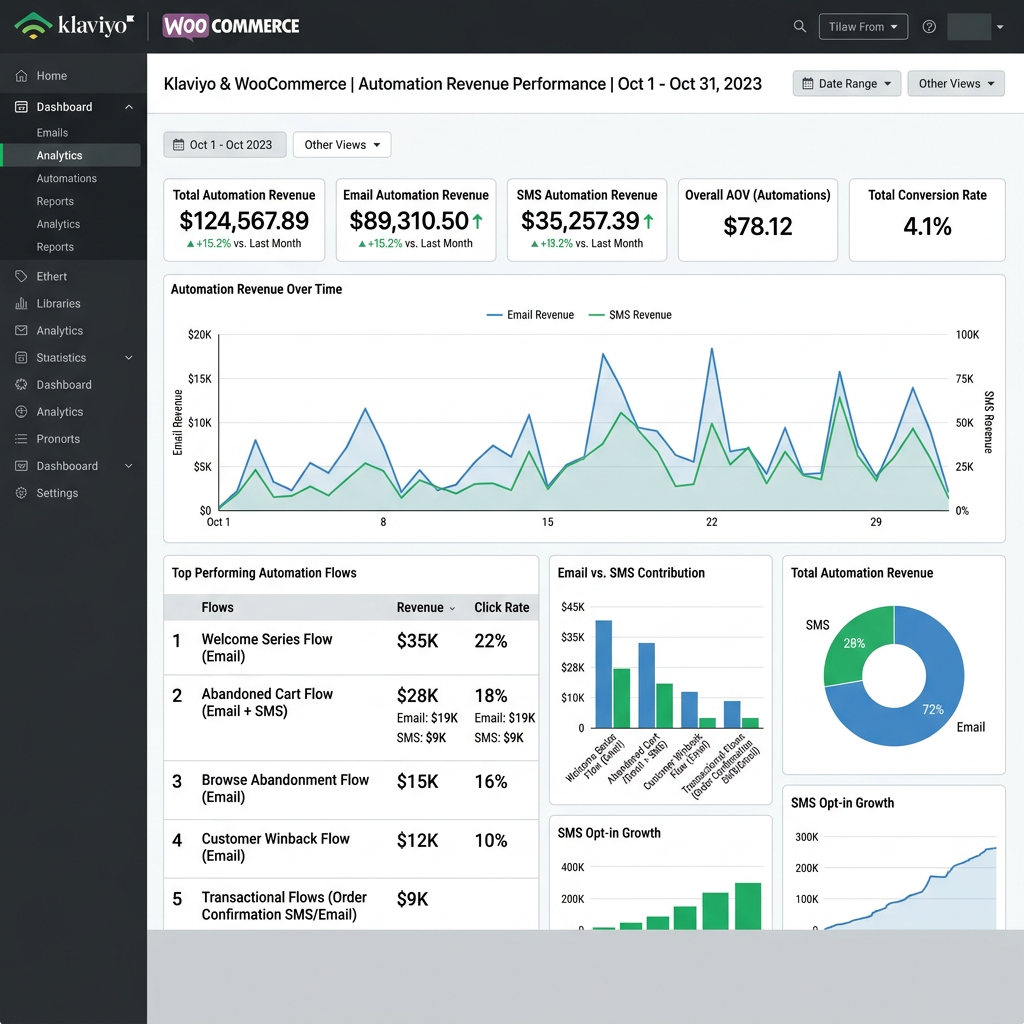Click the $124,567.89 revenue figure
Image resolution: width=1024 pixels, height=1024 pixels.
[x=244, y=221]
